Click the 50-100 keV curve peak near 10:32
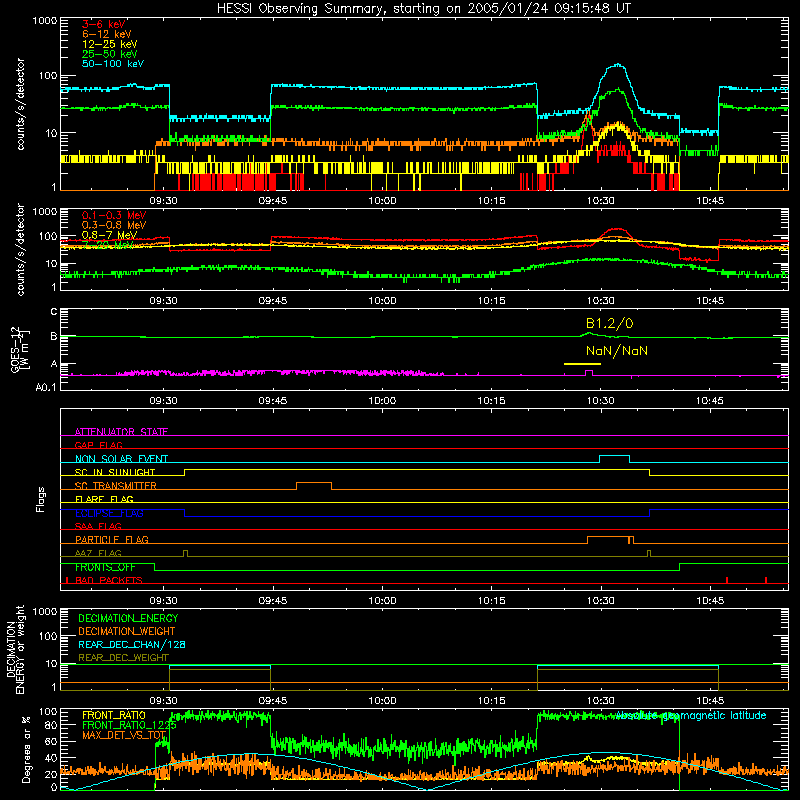 tap(618, 65)
